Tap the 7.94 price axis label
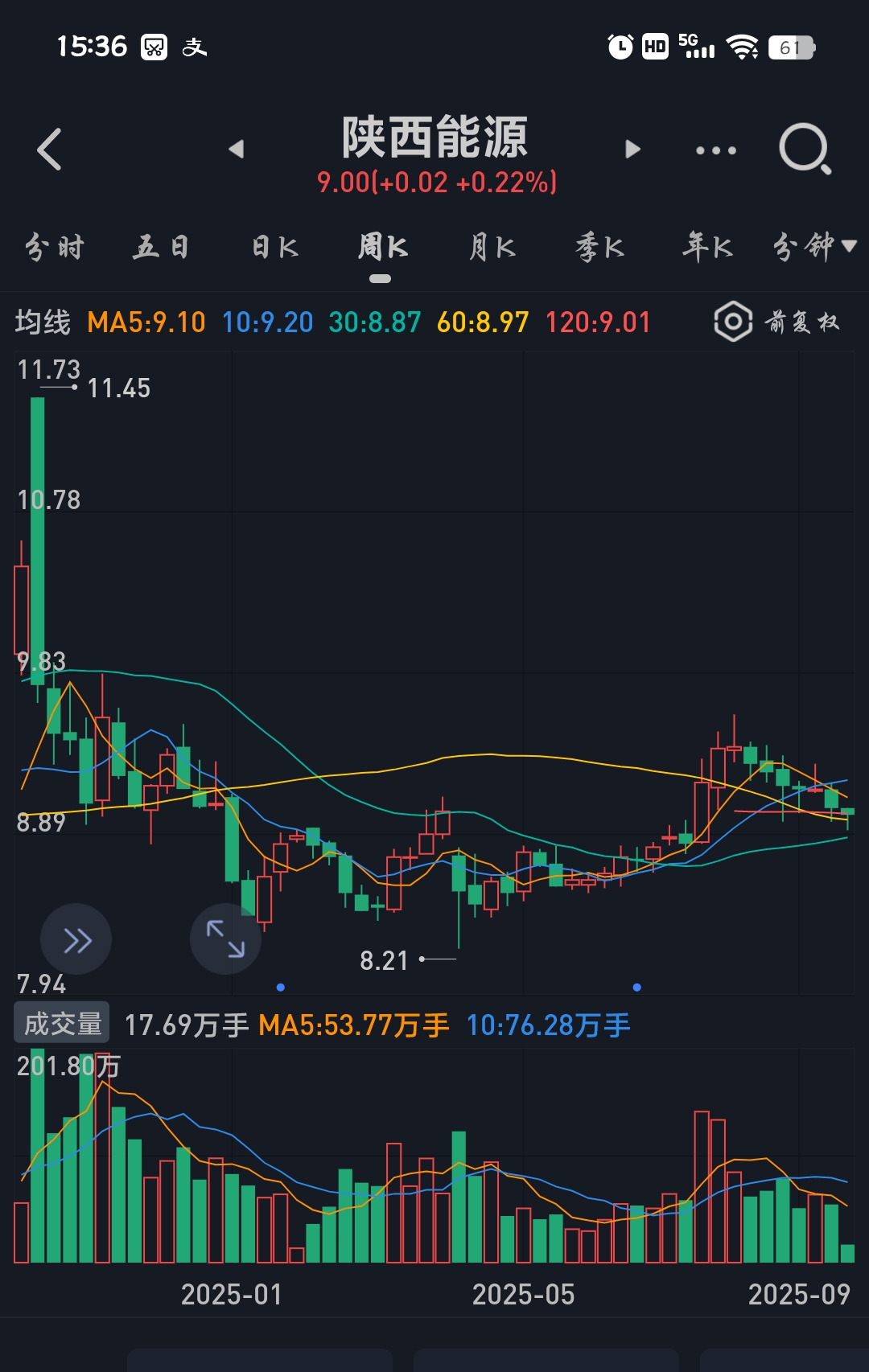The image size is (869, 1372). click(41, 984)
